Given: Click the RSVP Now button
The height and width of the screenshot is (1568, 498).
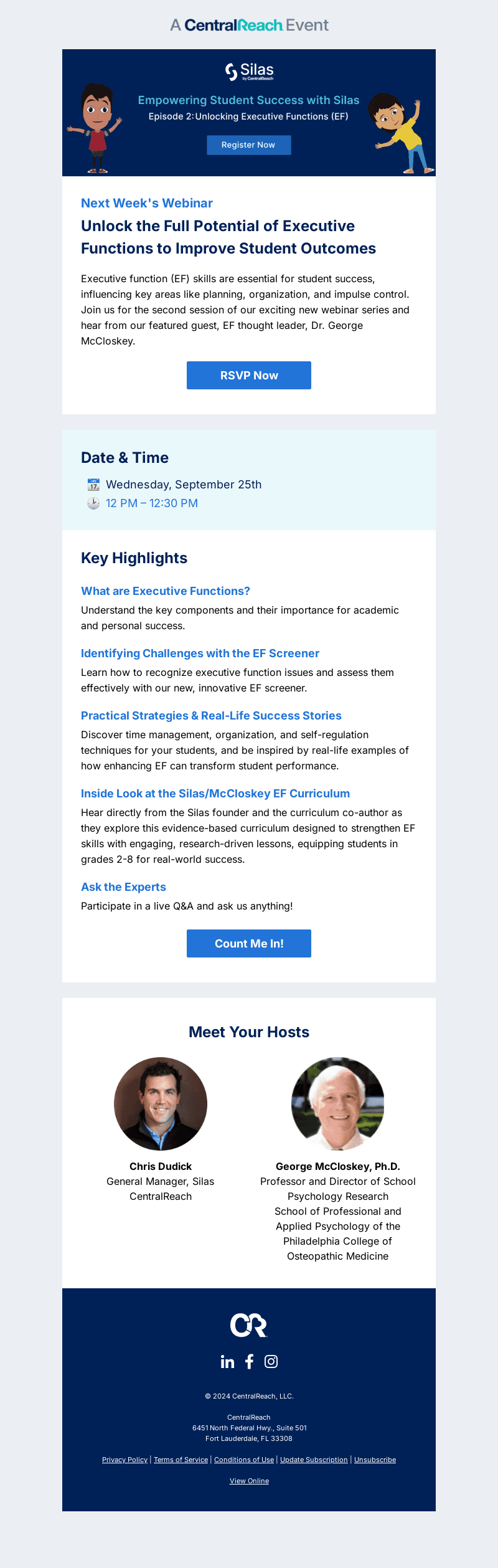Looking at the screenshot, I should [249, 376].
